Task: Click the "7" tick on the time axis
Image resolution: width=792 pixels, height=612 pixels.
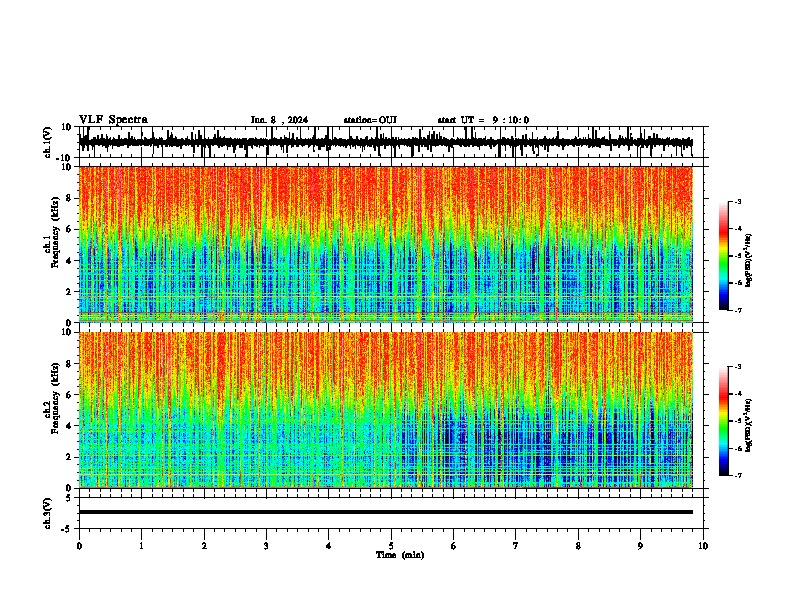Action: pos(516,546)
